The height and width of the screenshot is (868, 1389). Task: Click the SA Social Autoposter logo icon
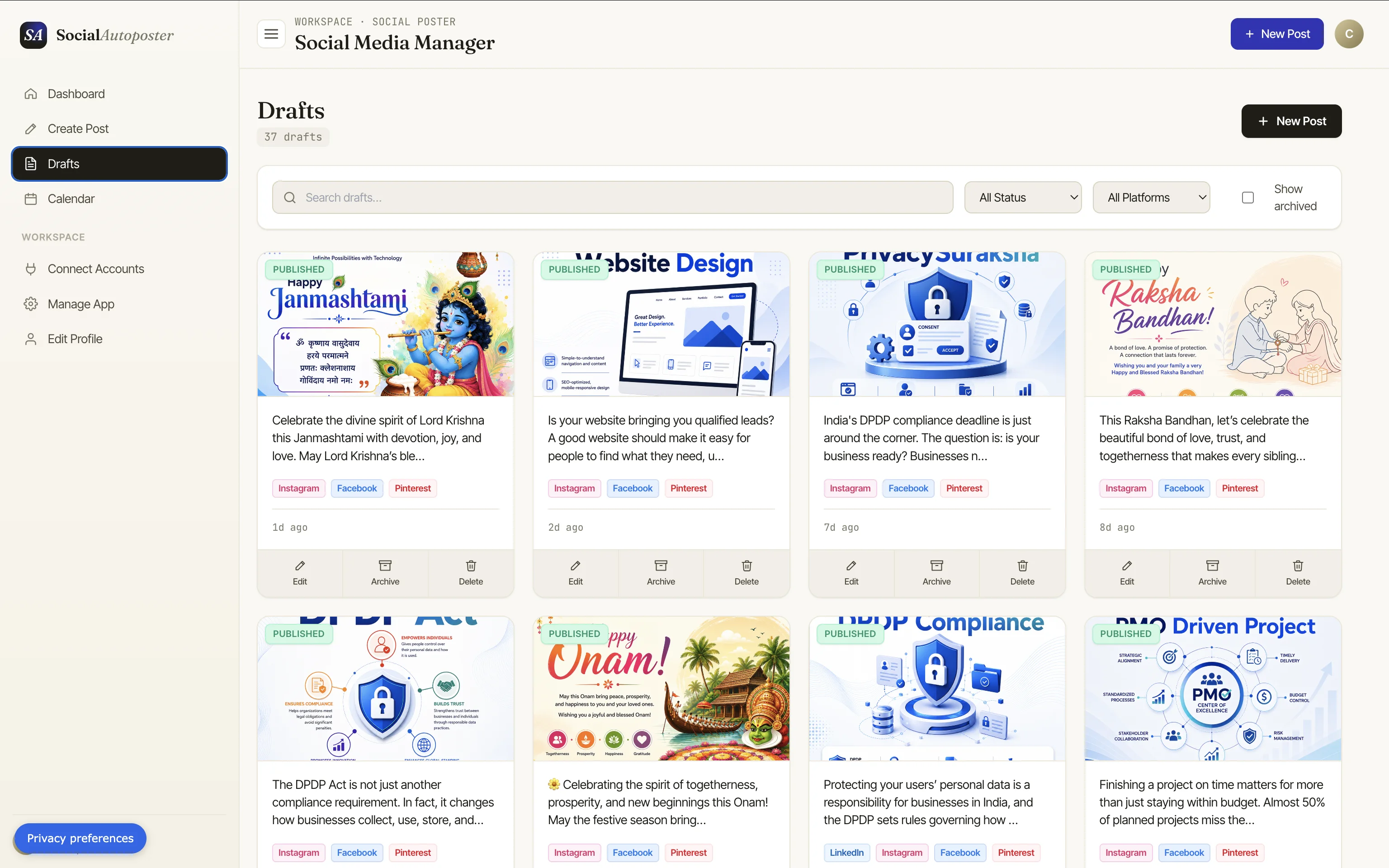[x=33, y=35]
